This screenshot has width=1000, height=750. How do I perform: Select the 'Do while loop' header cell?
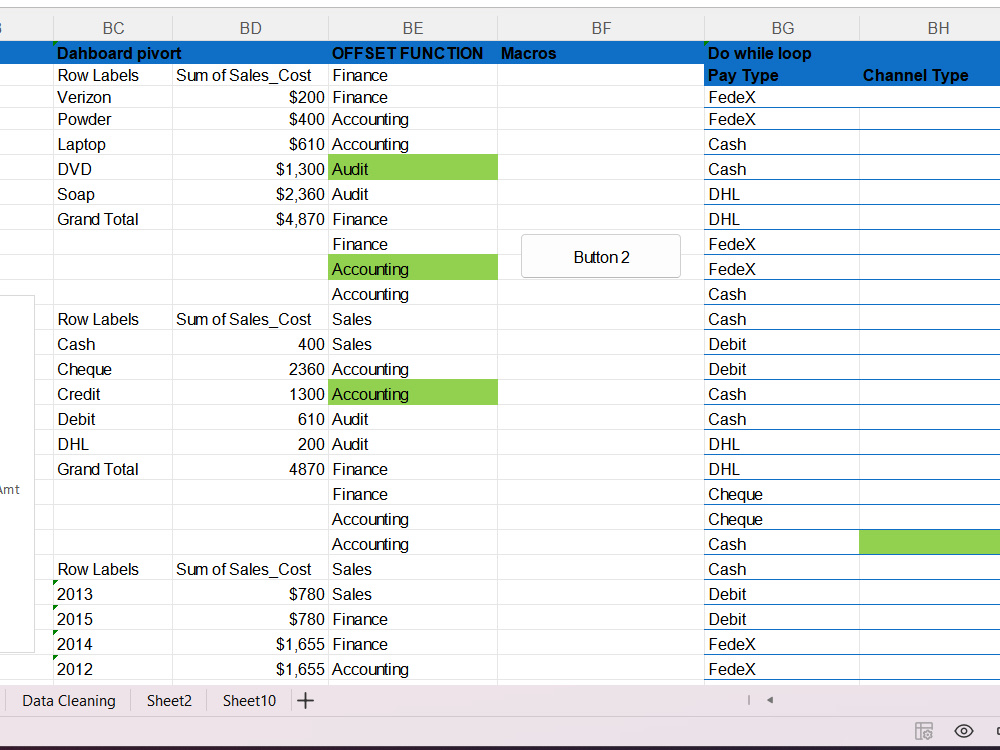tap(783, 53)
